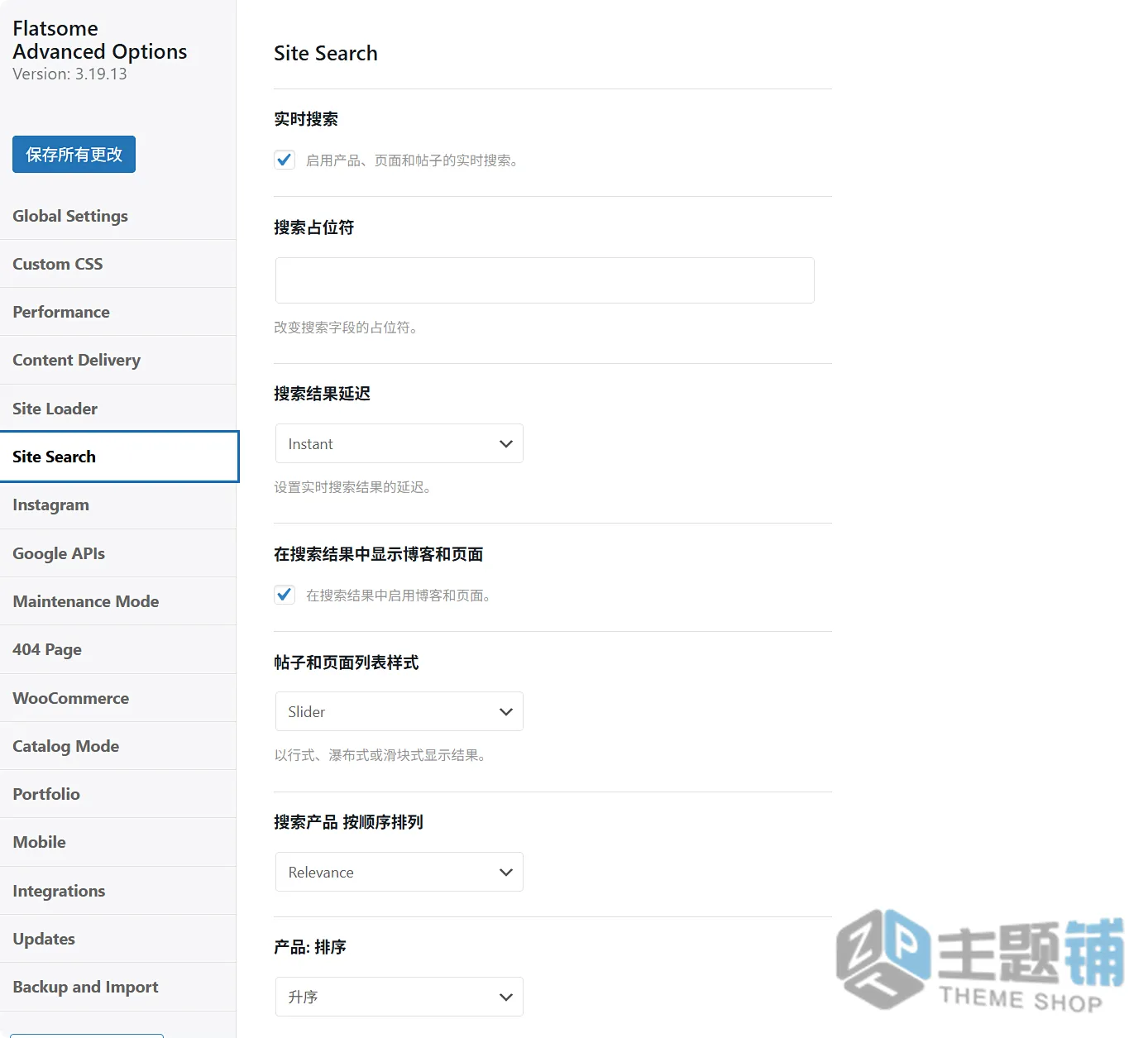Uncheck 在搜索结果中启用博客和页面 checkbox
The height and width of the screenshot is (1038, 1148).
point(285,595)
